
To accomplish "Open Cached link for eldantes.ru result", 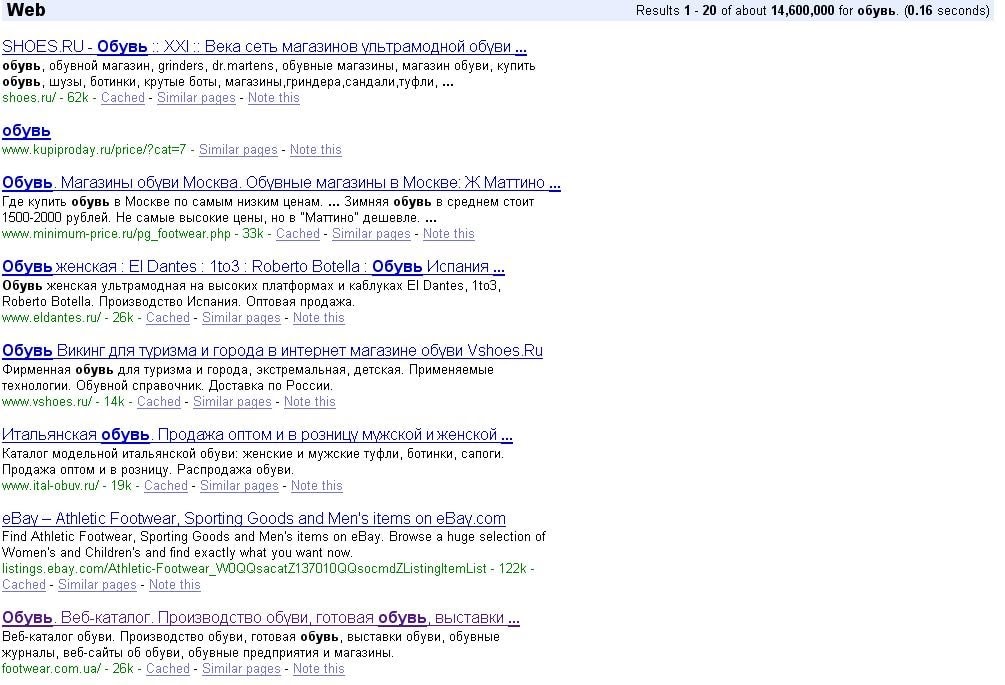I will (168, 317).
